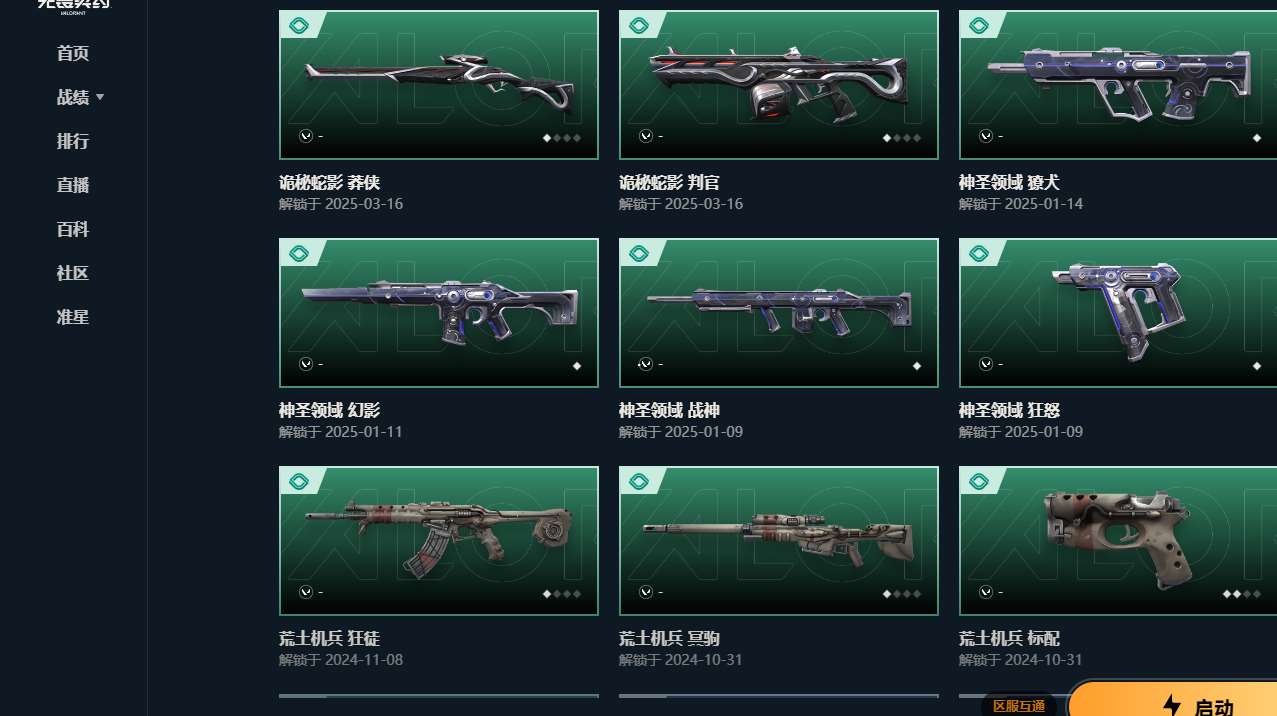Click the skin badge icon on 诡秘蛇影 莽侠 card
The image size is (1277, 716).
(x=298, y=26)
